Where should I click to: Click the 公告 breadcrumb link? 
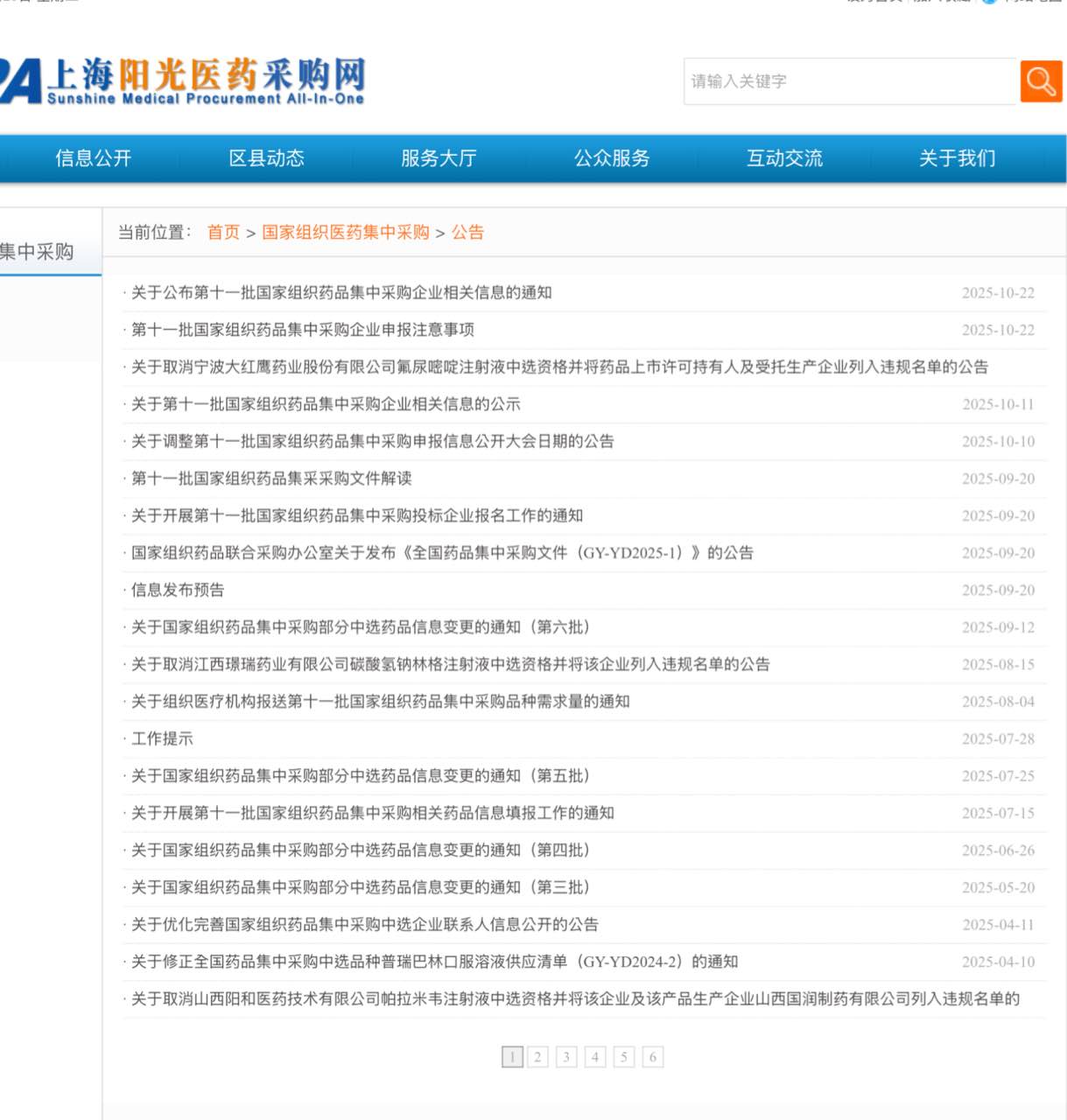coord(467,232)
